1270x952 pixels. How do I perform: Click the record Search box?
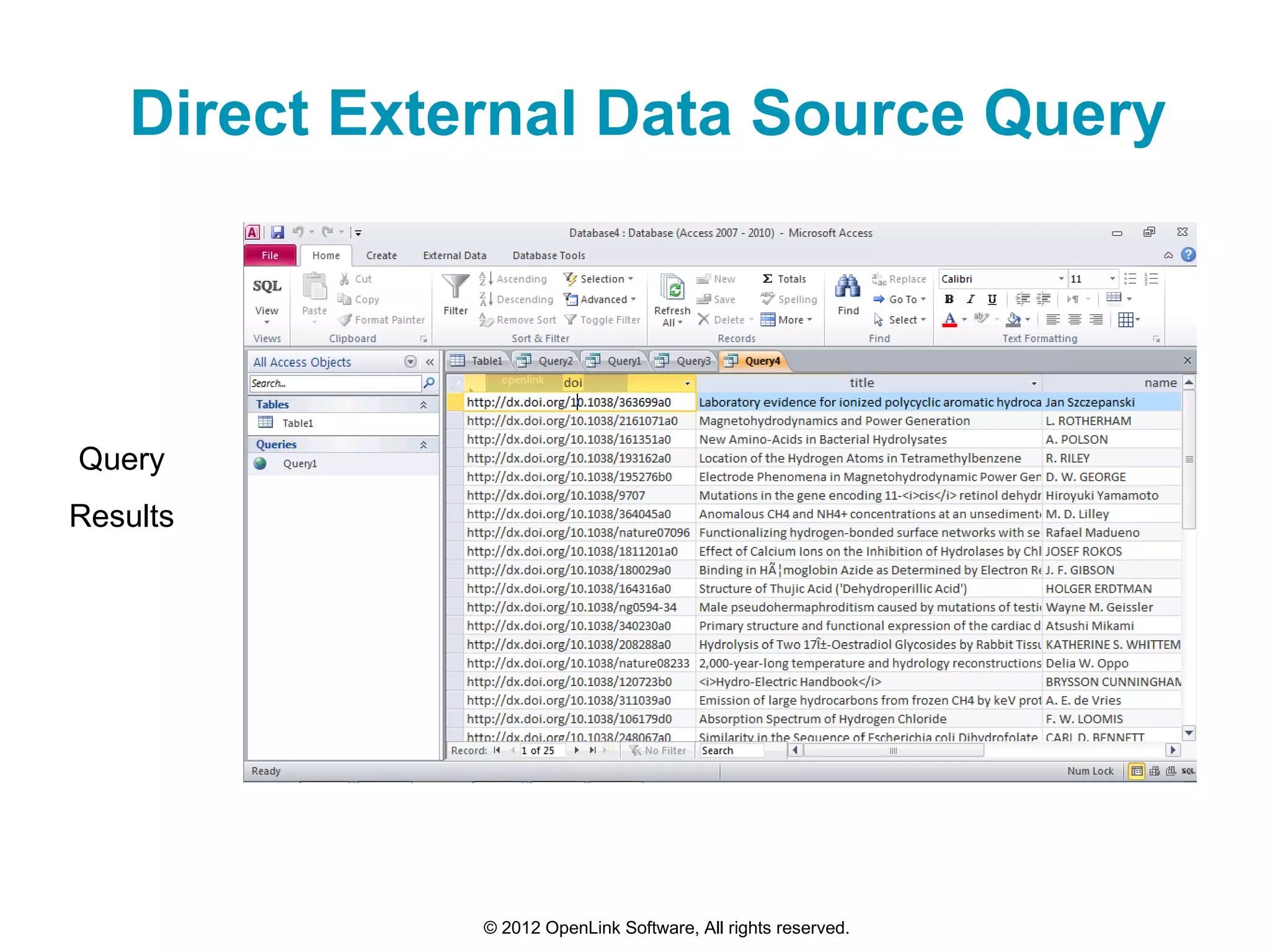(732, 751)
